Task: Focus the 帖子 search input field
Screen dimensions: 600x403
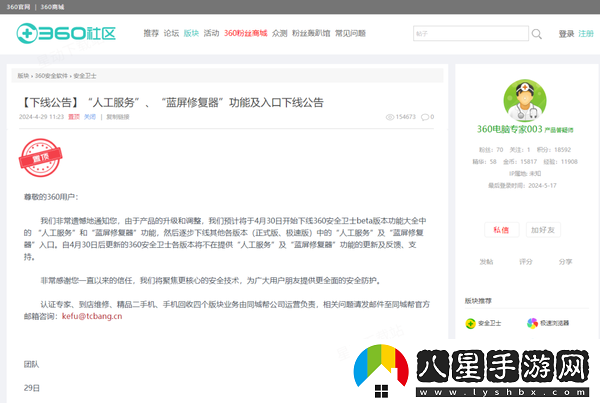Action: [471, 34]
